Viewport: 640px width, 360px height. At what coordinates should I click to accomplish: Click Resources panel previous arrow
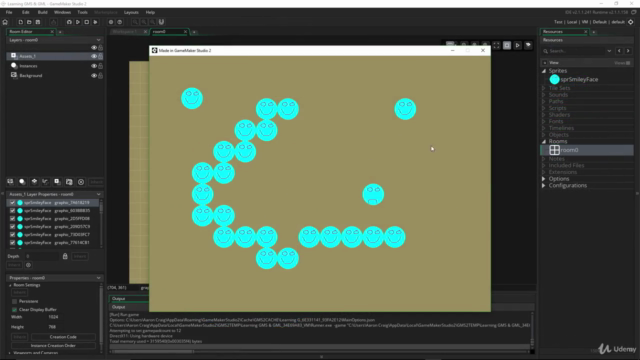(619, 51)
